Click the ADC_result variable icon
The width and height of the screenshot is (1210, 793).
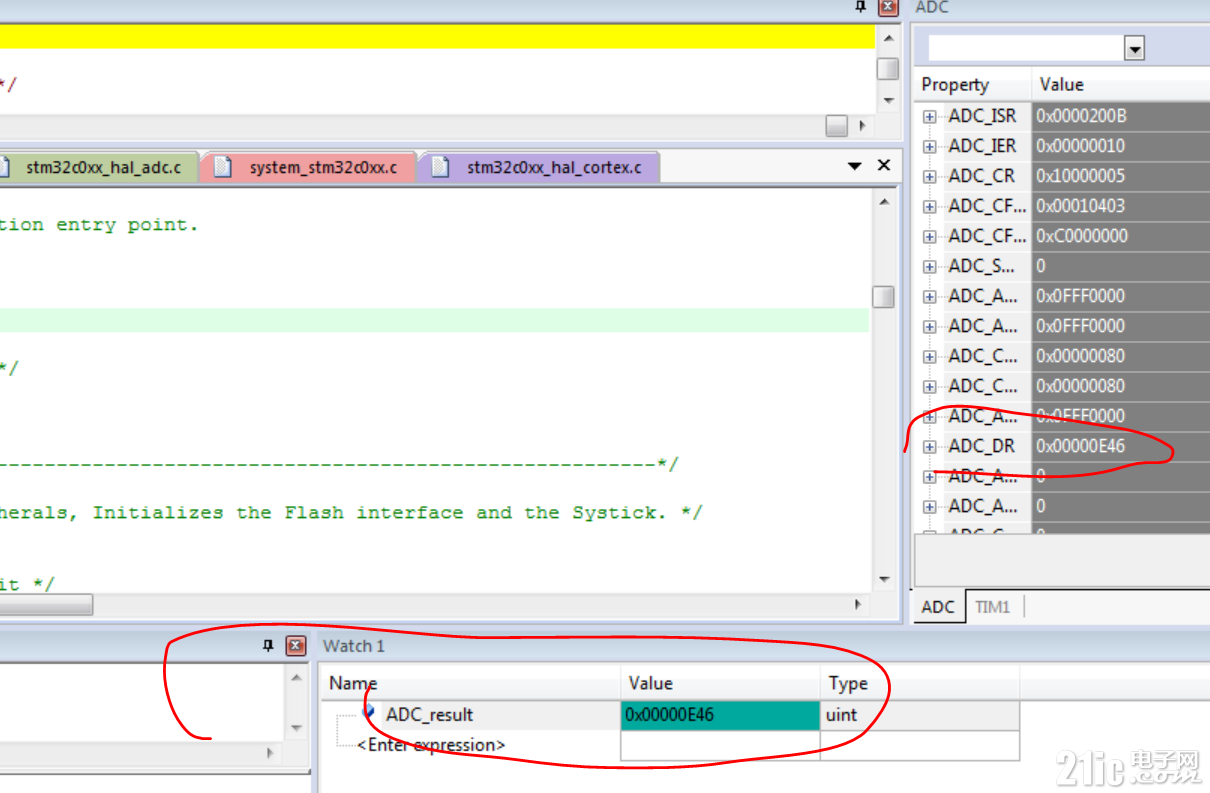[369, 713]
